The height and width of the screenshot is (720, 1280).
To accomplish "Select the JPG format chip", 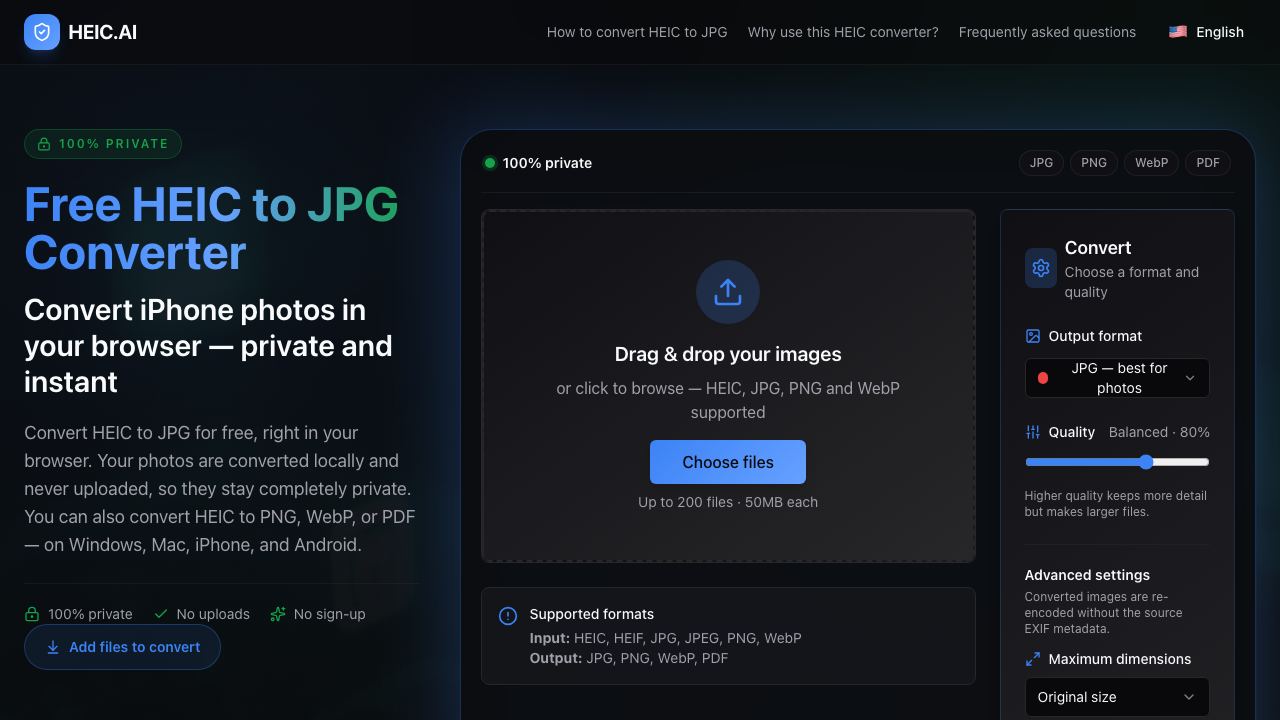I will click(1041, 163).
